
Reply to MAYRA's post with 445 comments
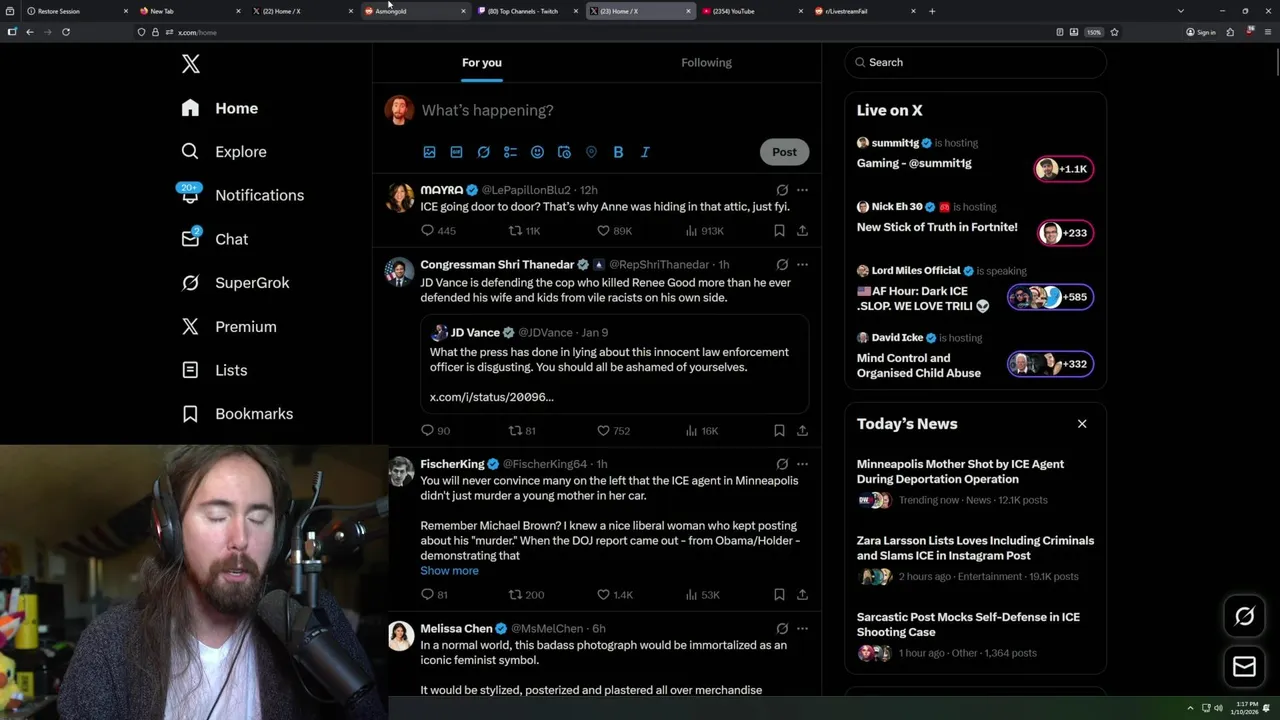coord(438,231)
